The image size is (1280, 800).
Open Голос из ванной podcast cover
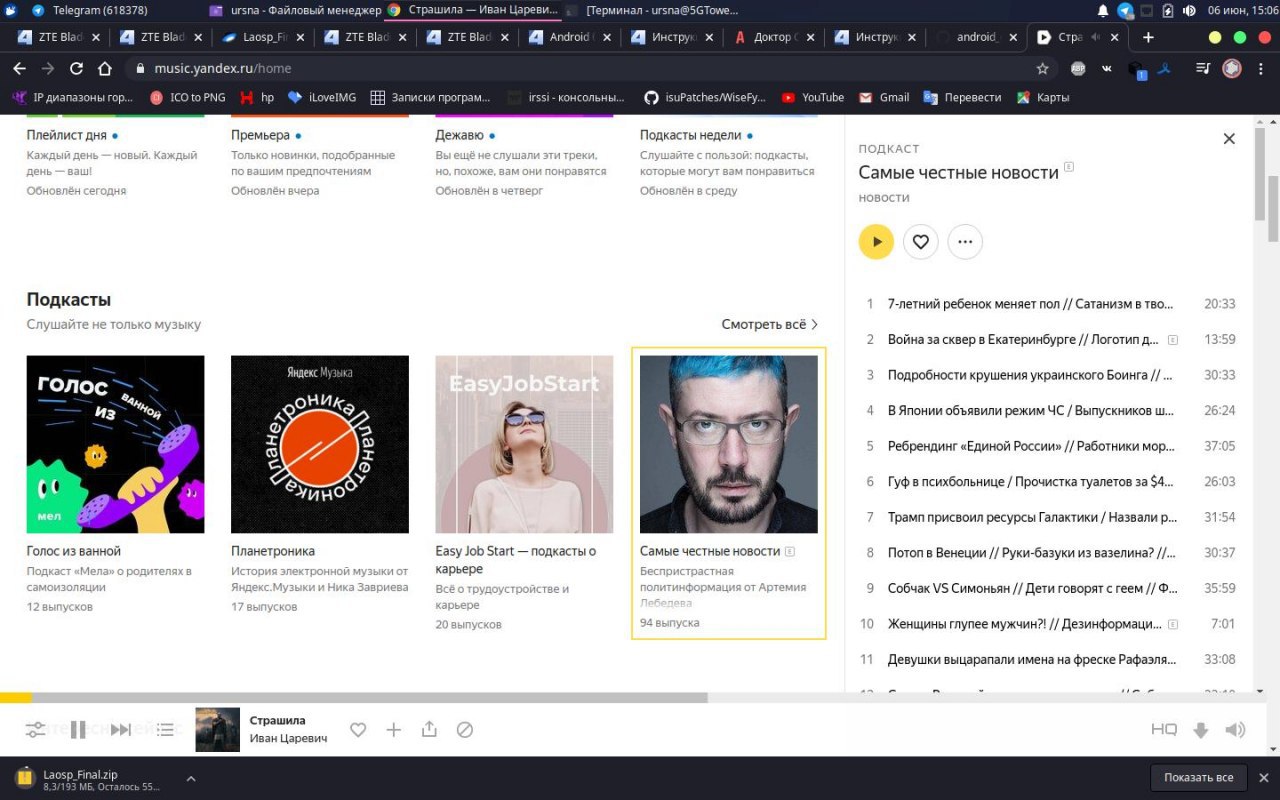point(115,444)
